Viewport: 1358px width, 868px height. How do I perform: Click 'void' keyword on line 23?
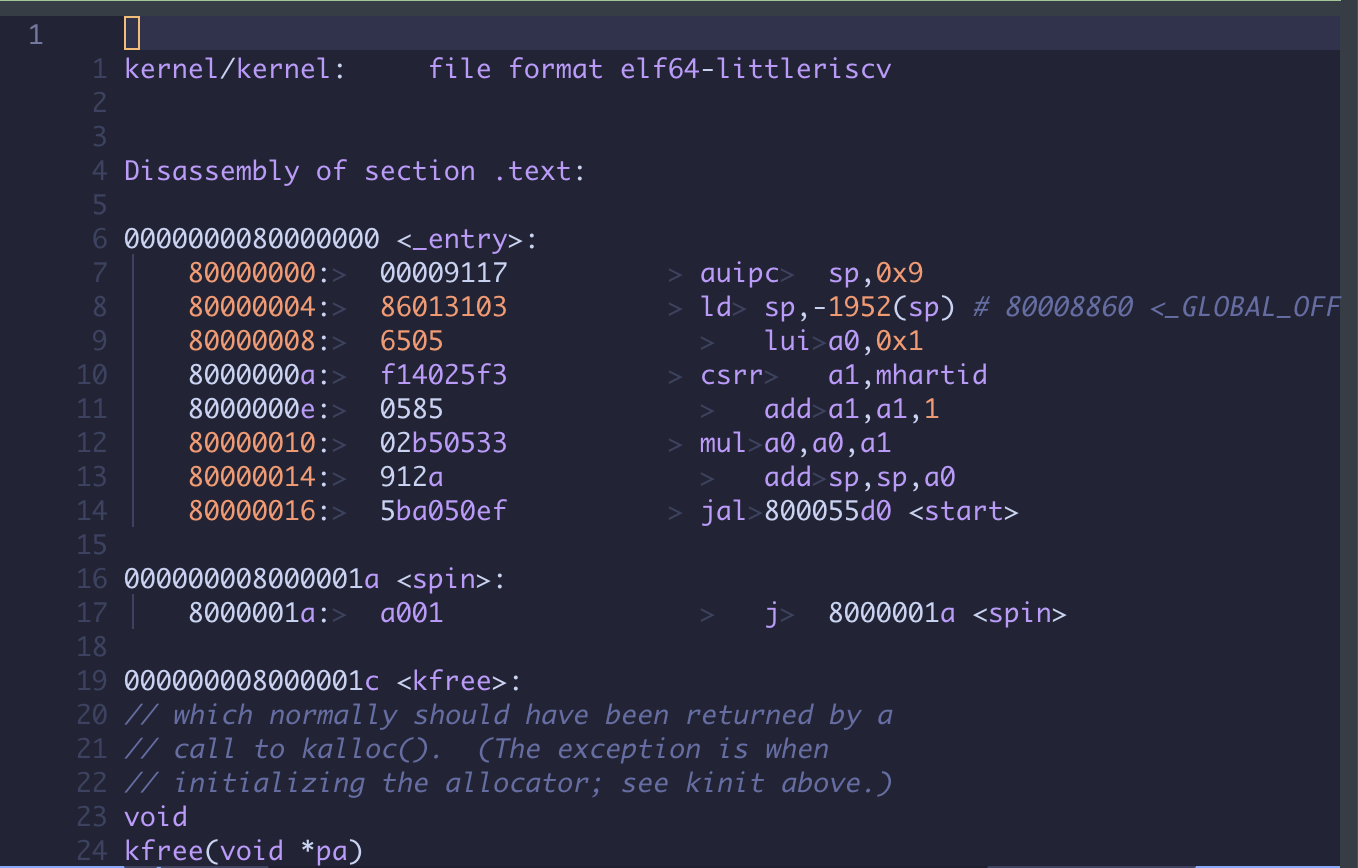[156, 817]
